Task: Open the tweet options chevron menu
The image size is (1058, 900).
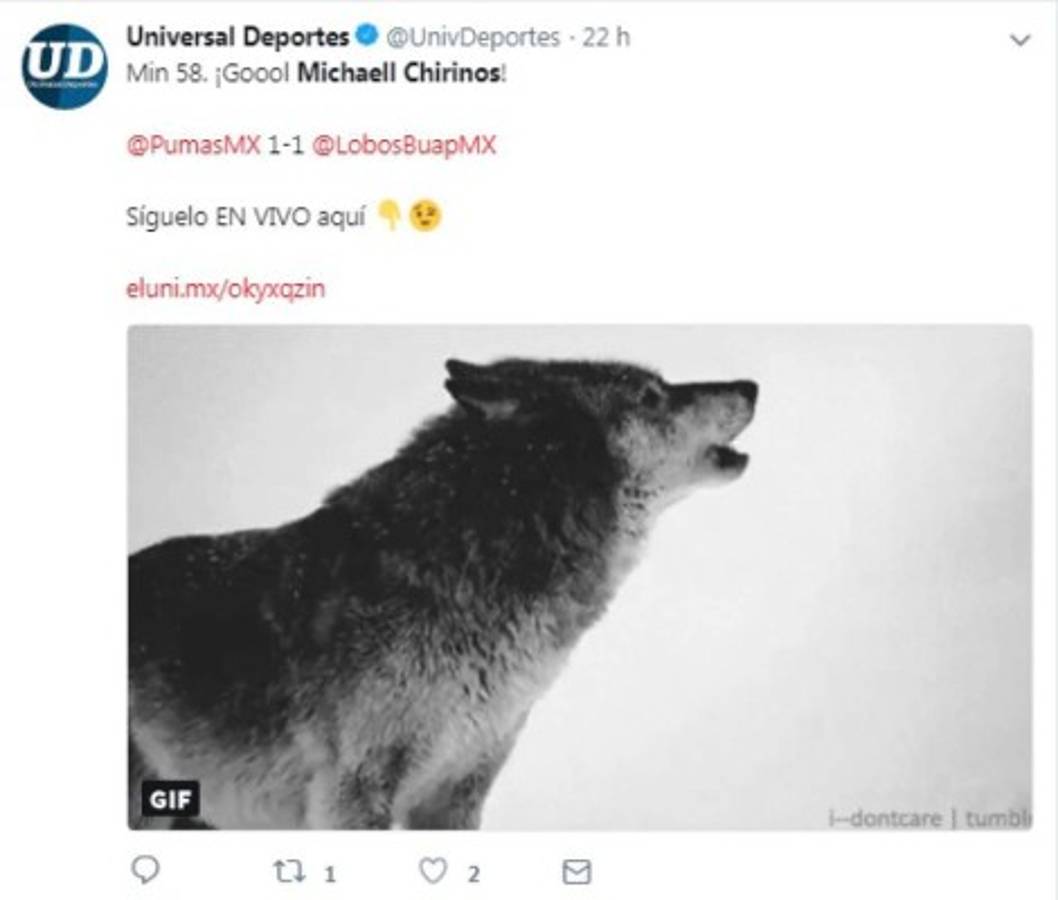Action: point(1020,40)
